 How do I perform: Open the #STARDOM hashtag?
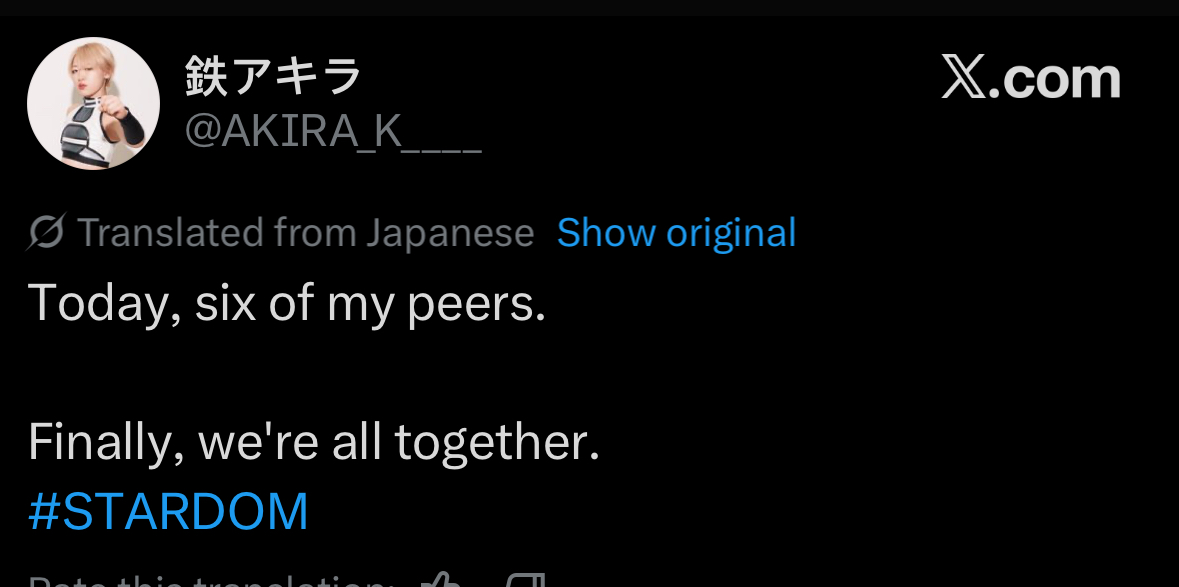click(x=168, y=512)
